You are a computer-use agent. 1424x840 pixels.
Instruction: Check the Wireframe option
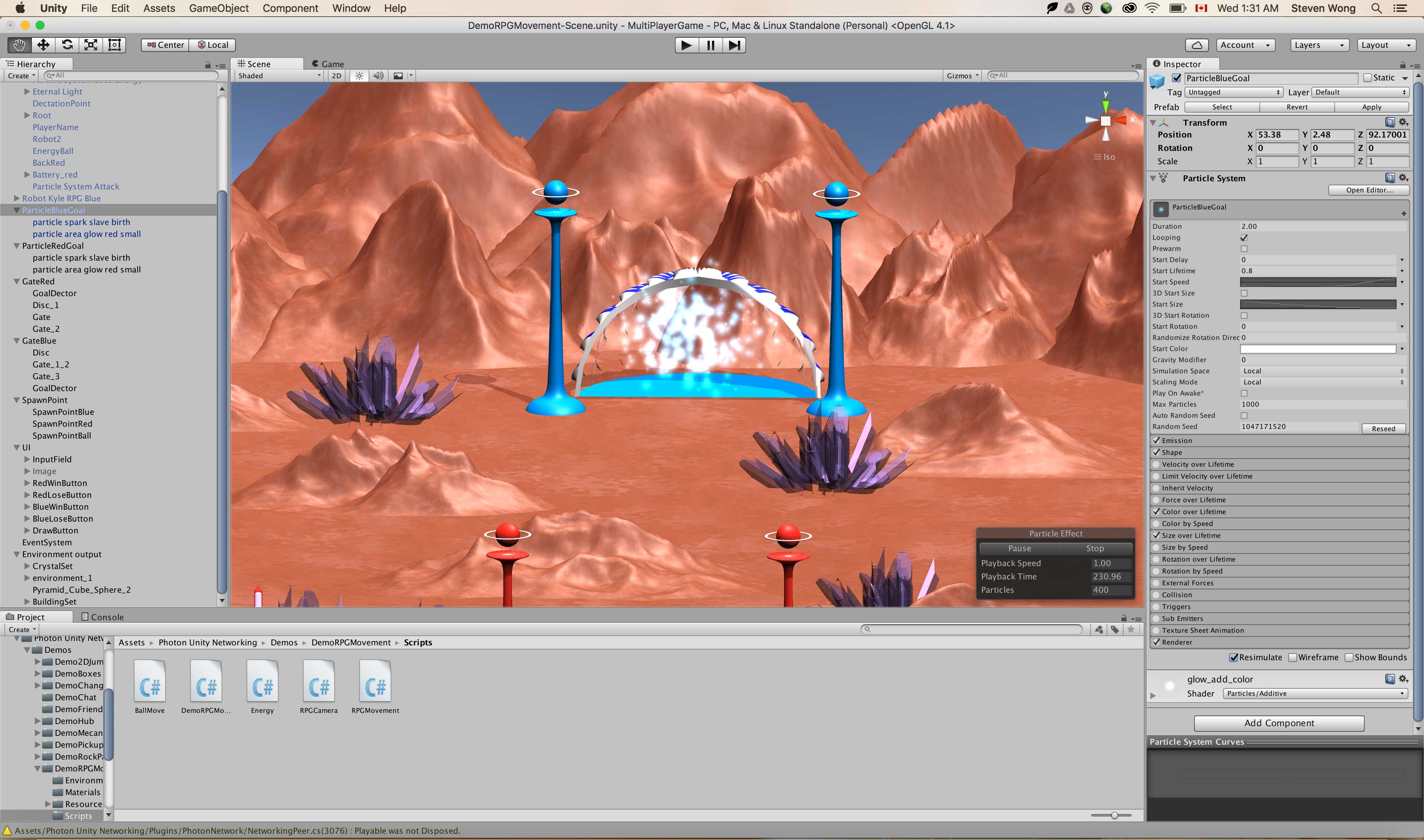(x=1293, y=657)
